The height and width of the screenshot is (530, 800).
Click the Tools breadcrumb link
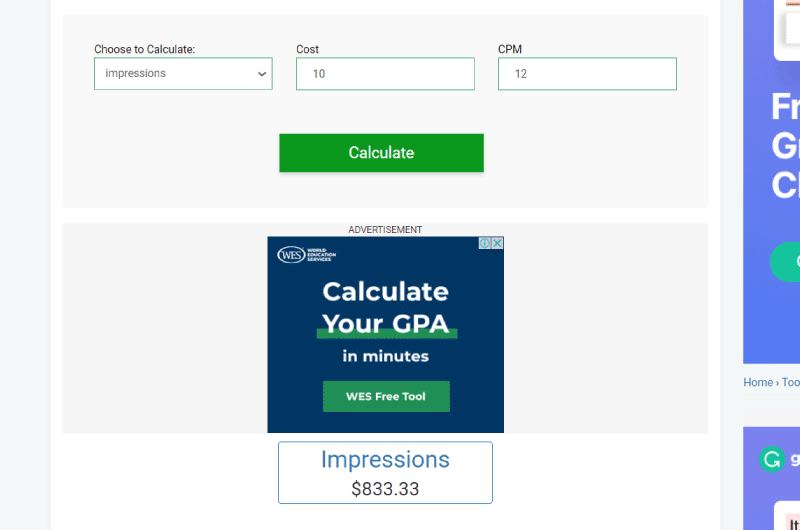coord(790,382)
